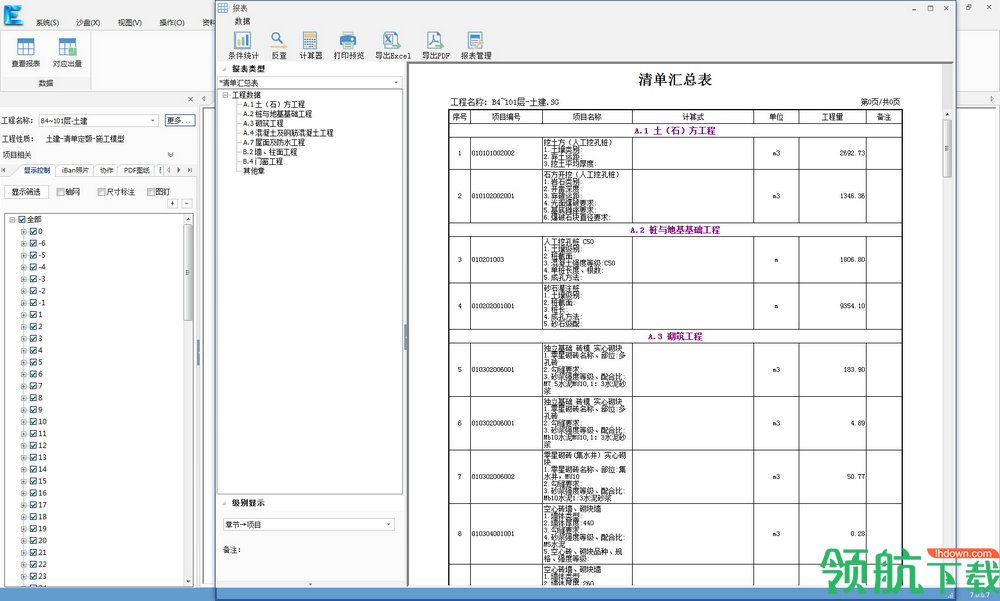Switch to the PDF图纸 tab
Viewport: 1000px width, 601px height.
point(136,170)
